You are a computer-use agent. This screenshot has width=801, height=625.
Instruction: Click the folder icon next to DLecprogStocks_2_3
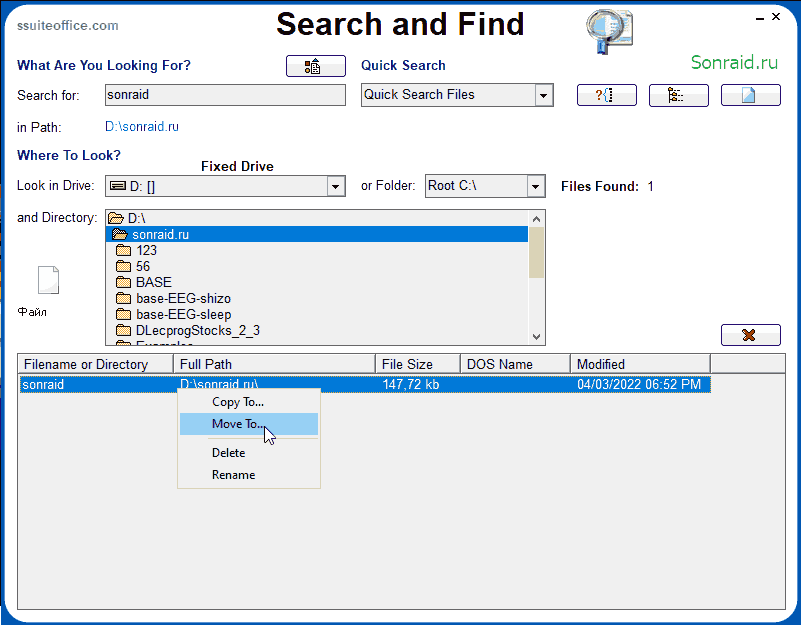[x=124, y=331]
